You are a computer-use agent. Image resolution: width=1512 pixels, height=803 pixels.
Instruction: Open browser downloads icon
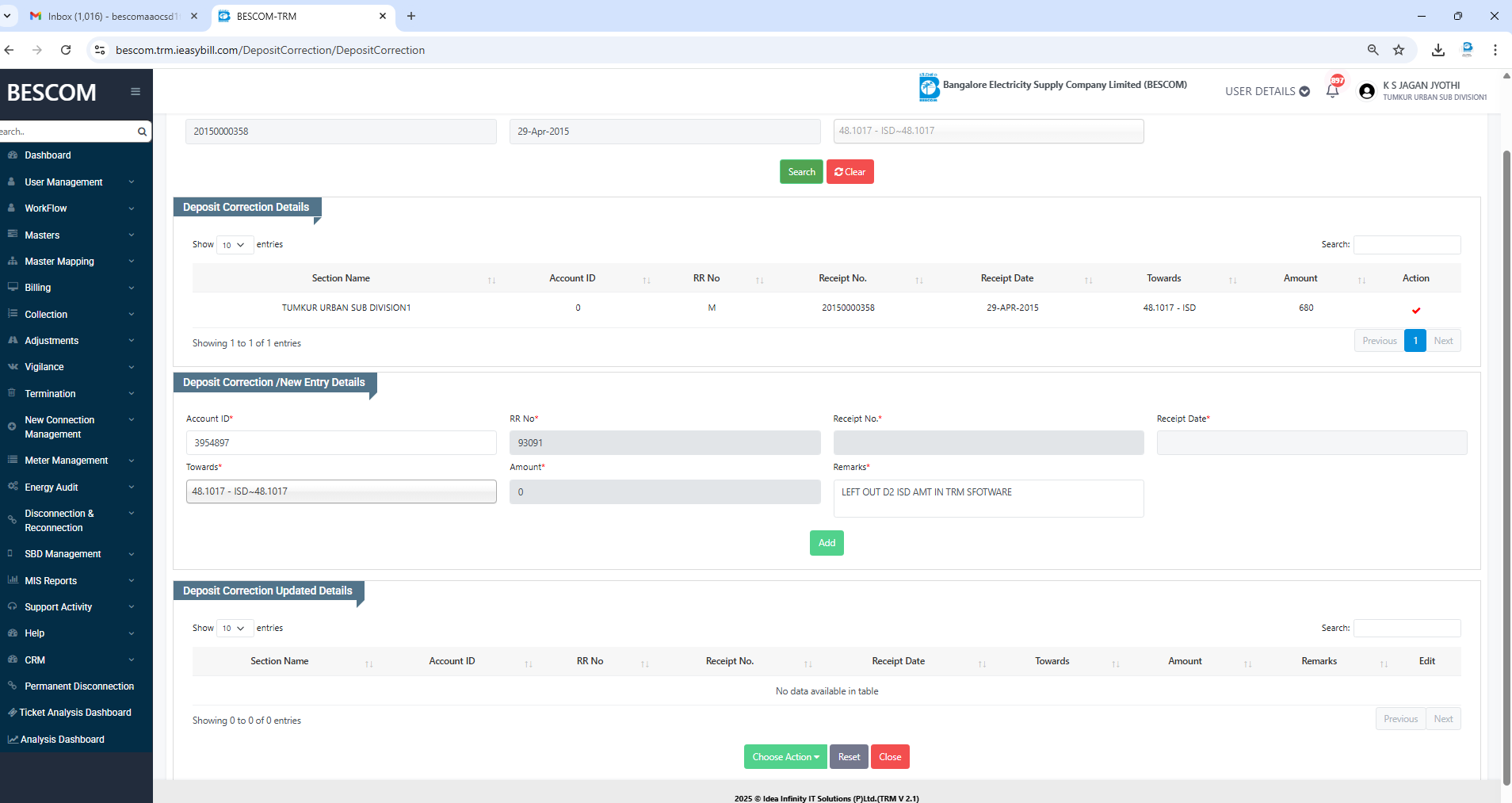(x=1438, y=50)
